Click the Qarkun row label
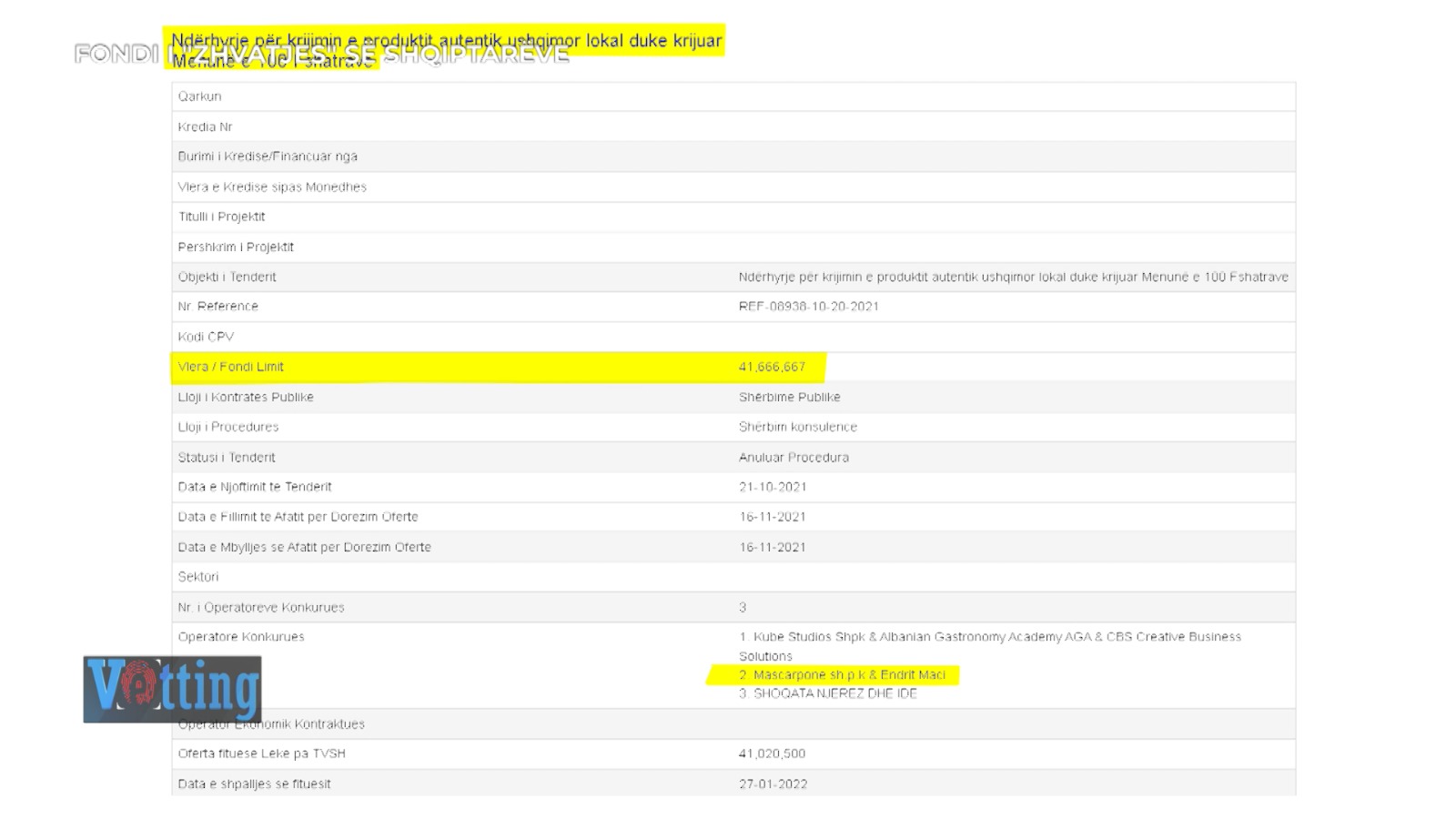 click(x=199, y=96)
